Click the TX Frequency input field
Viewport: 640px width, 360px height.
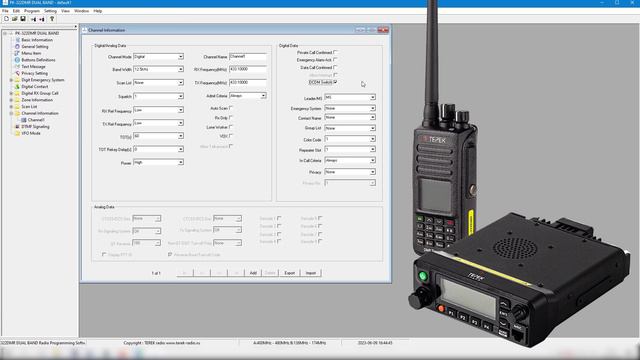(x=248, y=82)
